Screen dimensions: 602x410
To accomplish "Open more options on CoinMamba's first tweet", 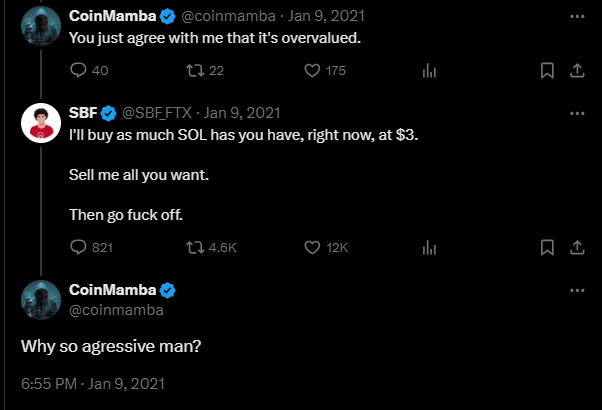I will (577, 17).
